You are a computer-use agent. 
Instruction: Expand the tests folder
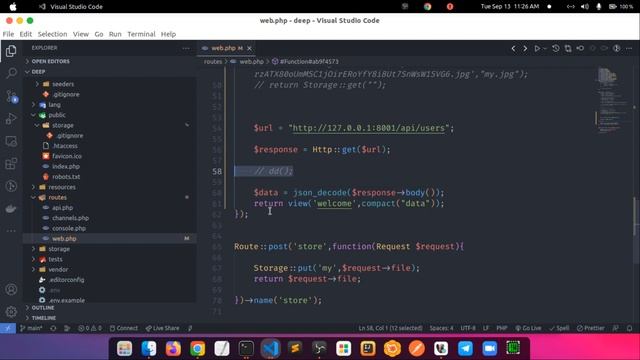tap(55, 260)
